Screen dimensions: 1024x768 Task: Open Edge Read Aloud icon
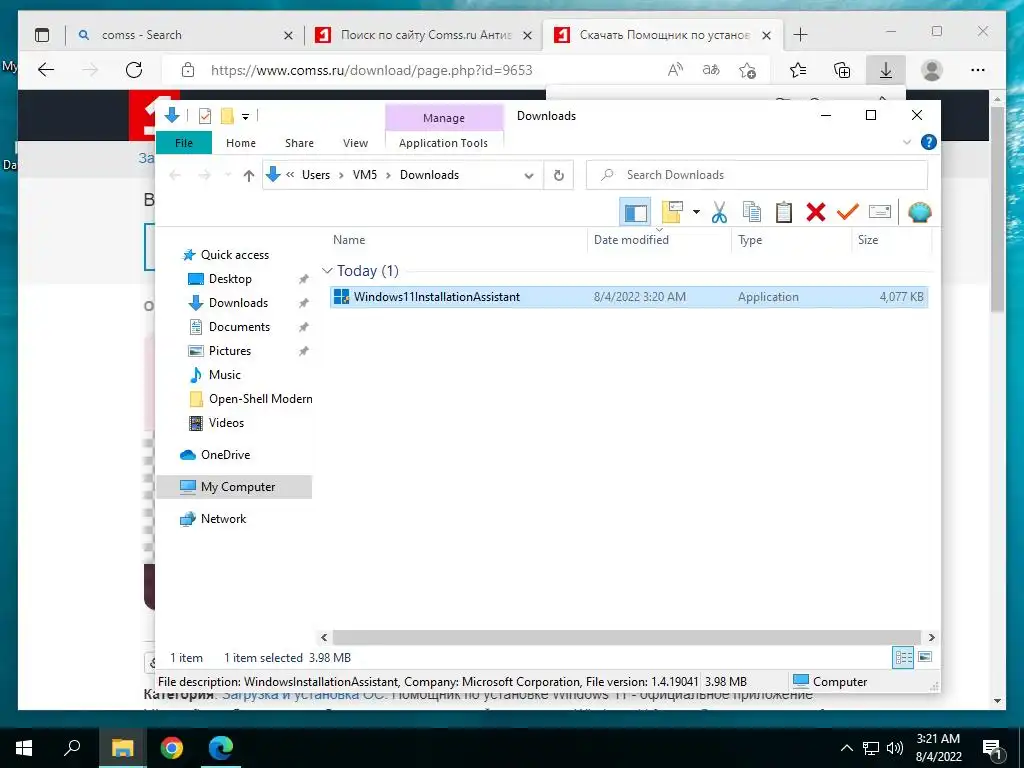point(675,70)
